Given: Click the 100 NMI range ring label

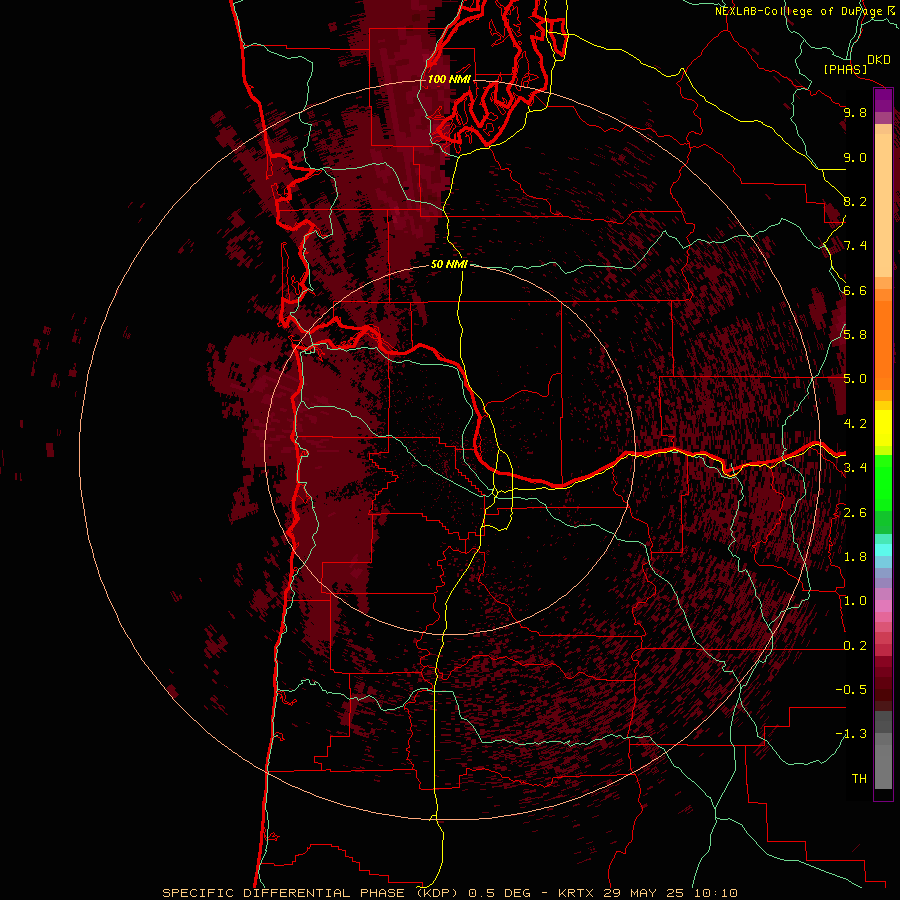Looking at the screenshot, I should tap(449, 79).
